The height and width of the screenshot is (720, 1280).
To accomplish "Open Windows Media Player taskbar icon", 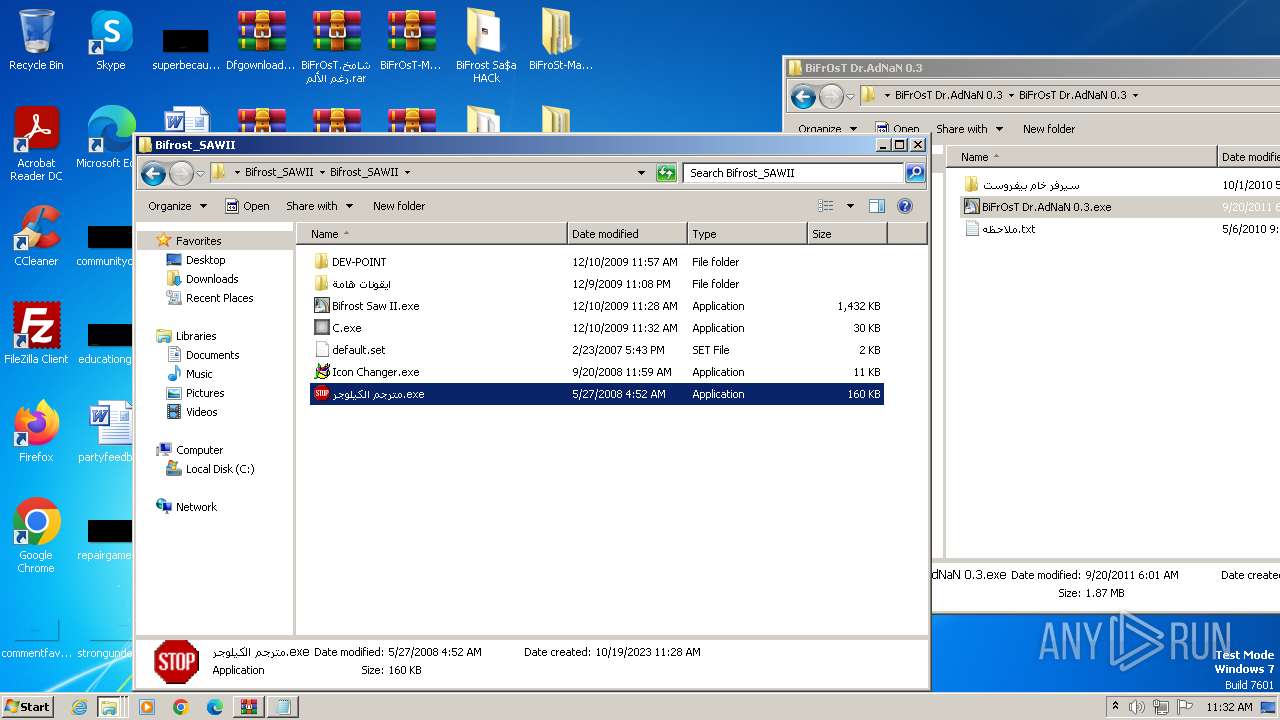I will click(x=147, y=707).
